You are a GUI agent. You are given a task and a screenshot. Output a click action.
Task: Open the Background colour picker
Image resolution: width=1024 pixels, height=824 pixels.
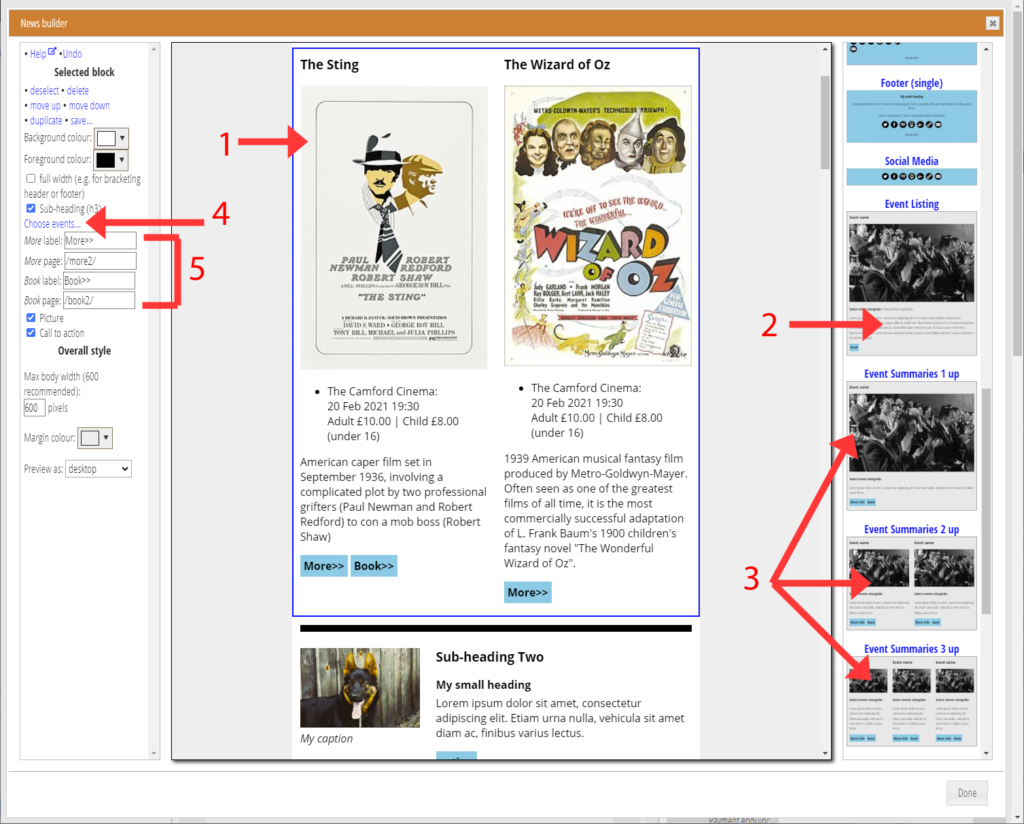tap(111, 138)
